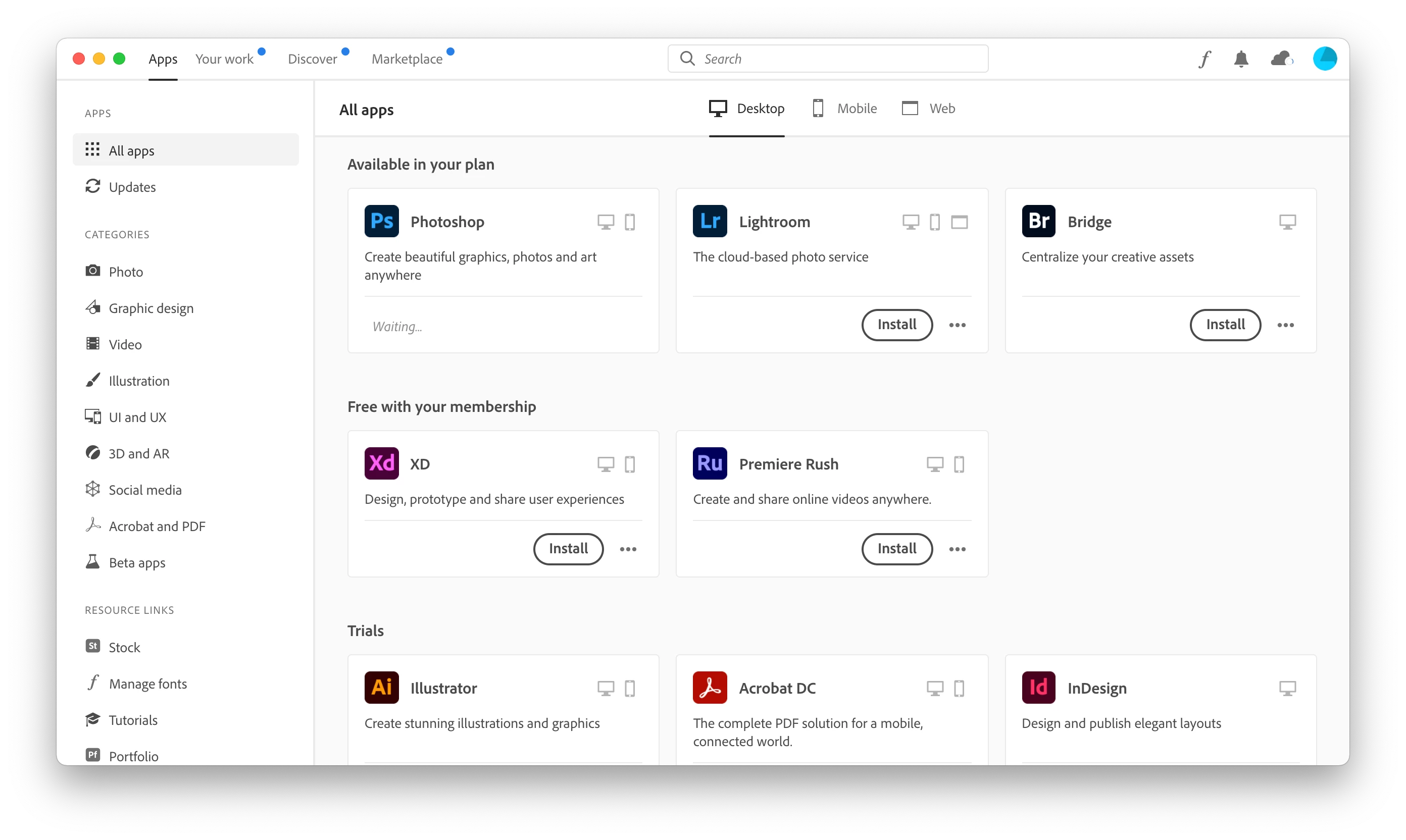Open more options for Bridge

(1285, 325)
